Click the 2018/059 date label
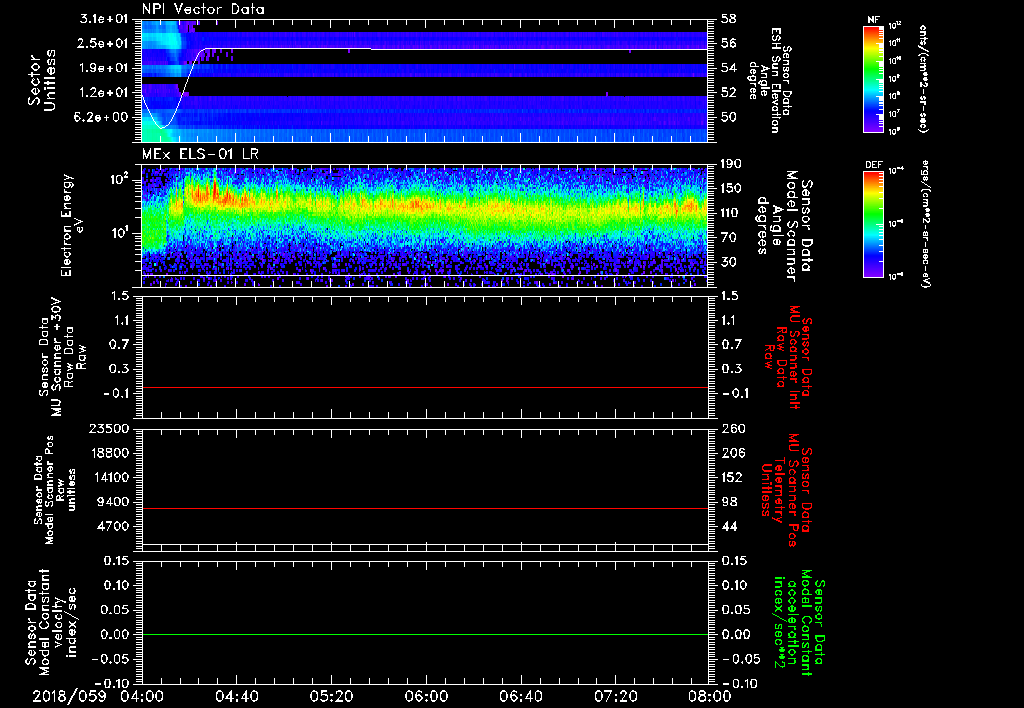The height and width of the screenshot is (708, 1024). 69,696
